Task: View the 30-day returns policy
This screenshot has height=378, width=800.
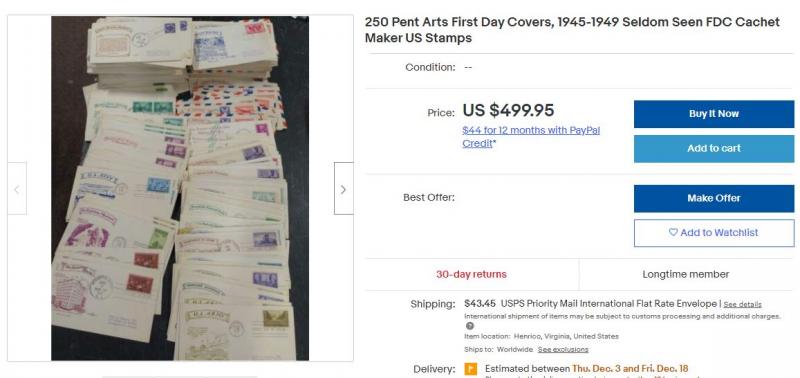Action: [471, 274]
